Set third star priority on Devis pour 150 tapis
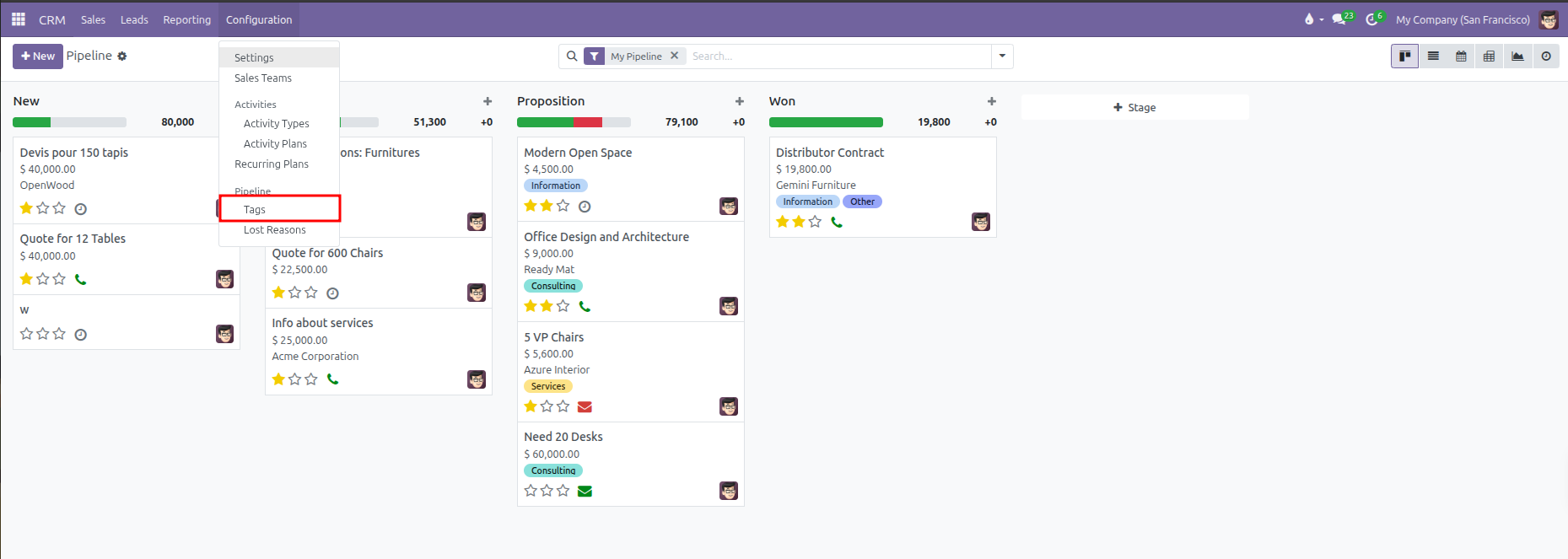The image size is (1568, 559). (x=59, y=208)
